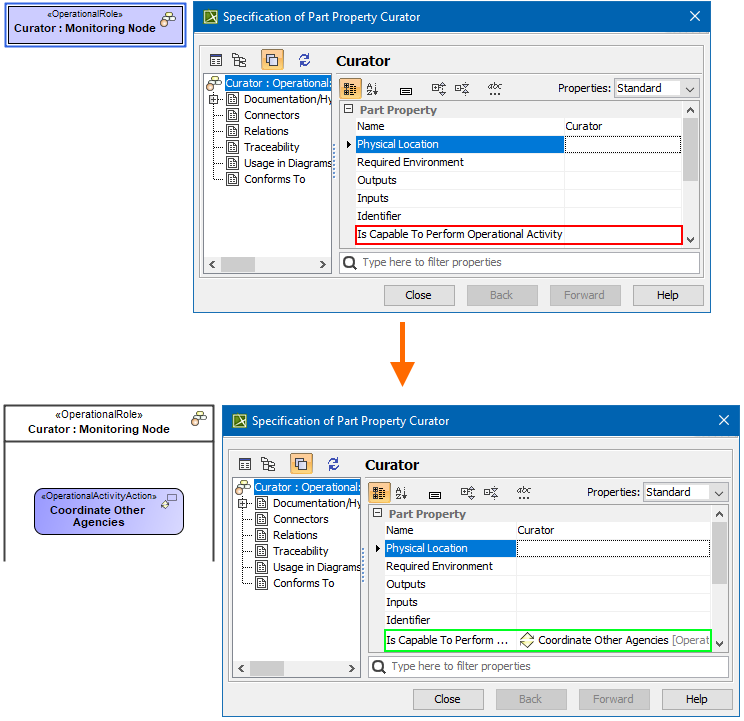Toggle the highlighted window-mode button in bottom dialog
Image resolution: width=744 pixels, height=721 pixels.
point(301,464)
